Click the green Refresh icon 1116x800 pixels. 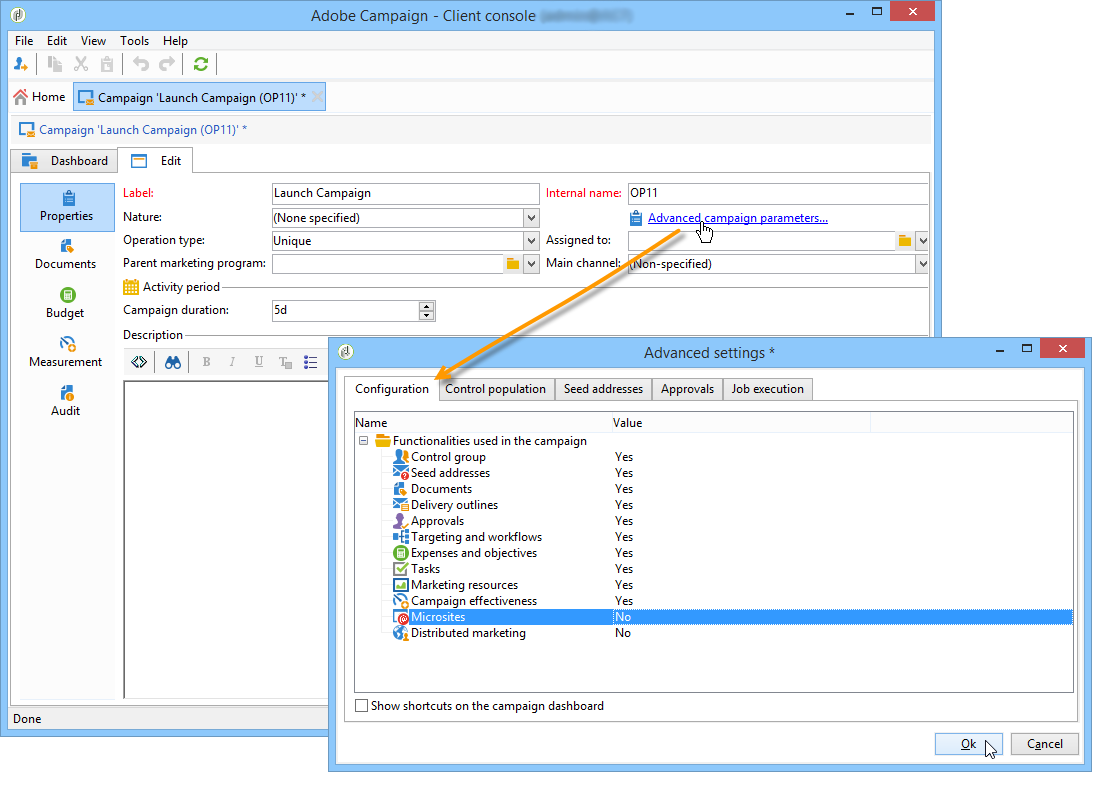point(201,65)
